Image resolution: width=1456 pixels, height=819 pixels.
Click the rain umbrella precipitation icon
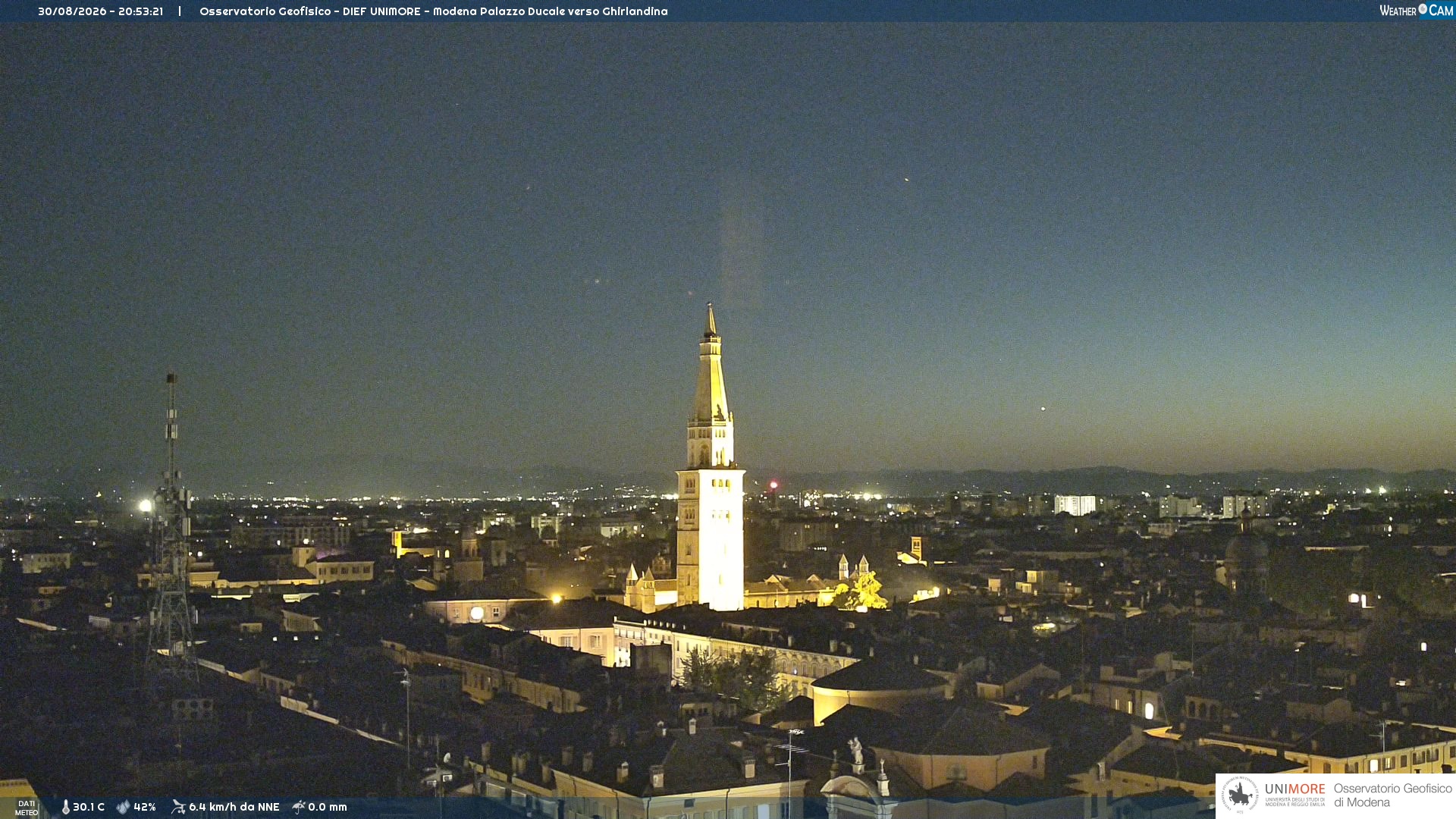(299, 807)
